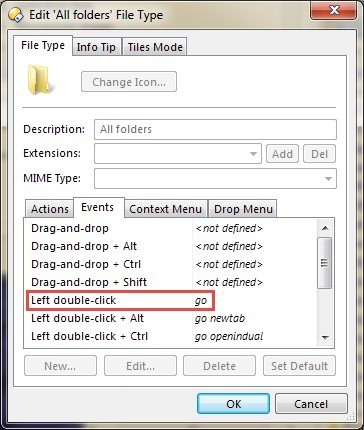Click the 'go openindual' command value
364x430 pixels.
229,336
